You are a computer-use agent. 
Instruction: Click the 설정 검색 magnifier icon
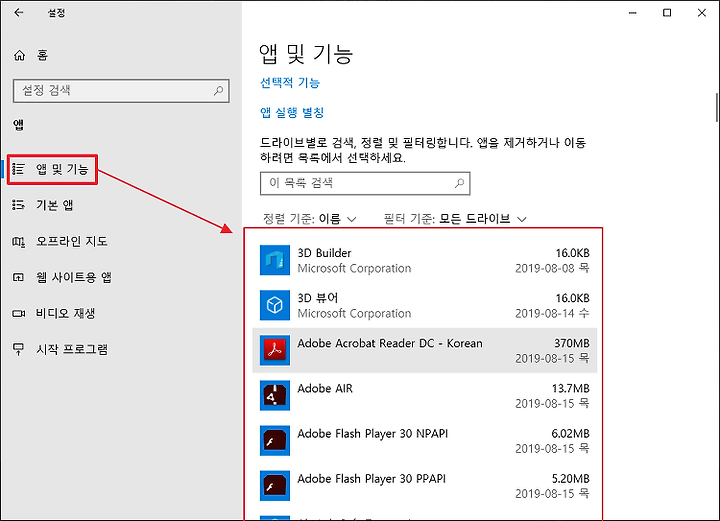(x=219, y=90)
